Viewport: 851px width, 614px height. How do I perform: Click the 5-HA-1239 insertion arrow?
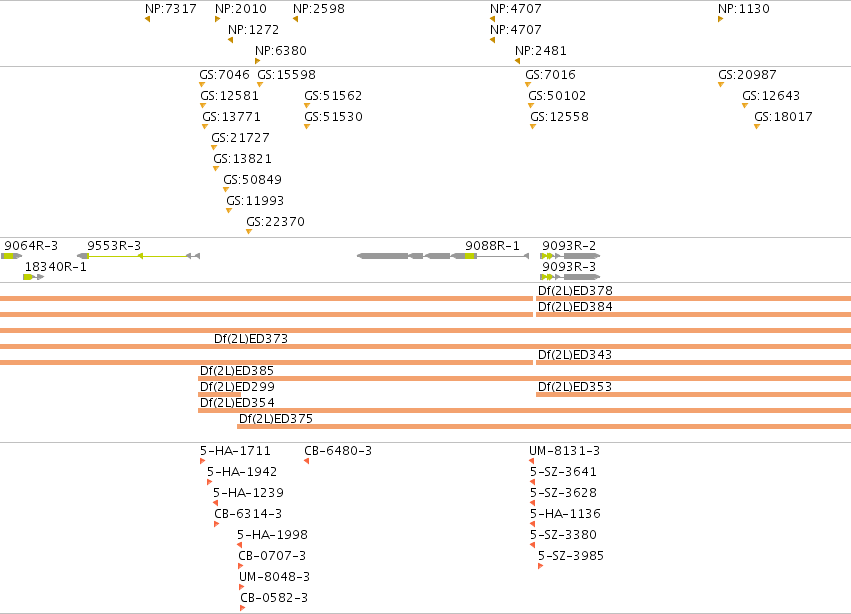click(215, 503)
